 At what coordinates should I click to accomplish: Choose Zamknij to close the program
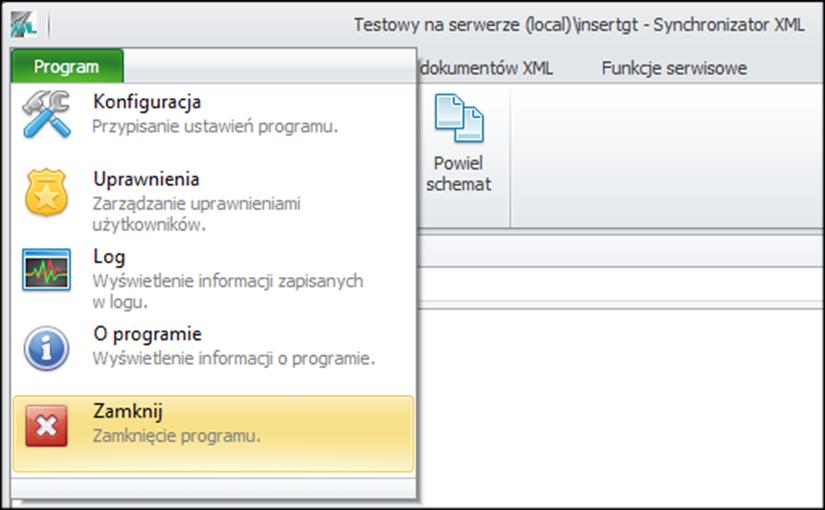pos(214,434)
